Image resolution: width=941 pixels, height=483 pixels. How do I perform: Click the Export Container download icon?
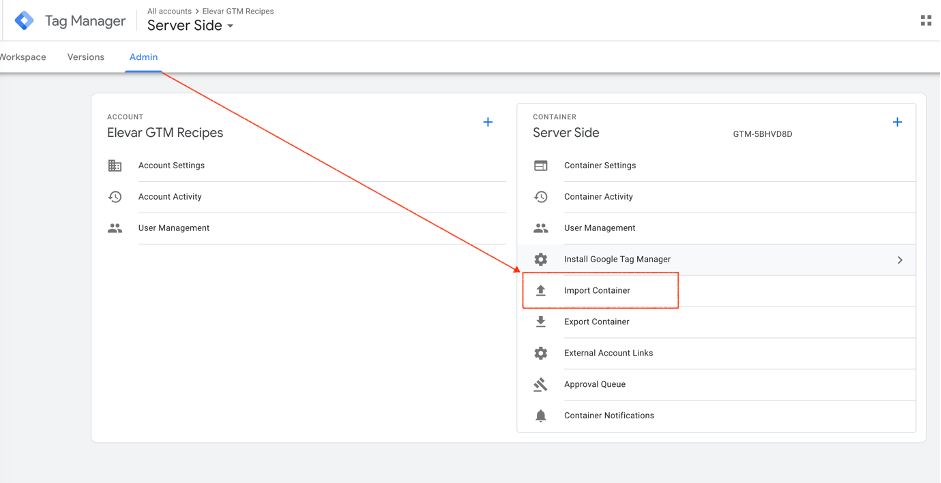[541, 322]
